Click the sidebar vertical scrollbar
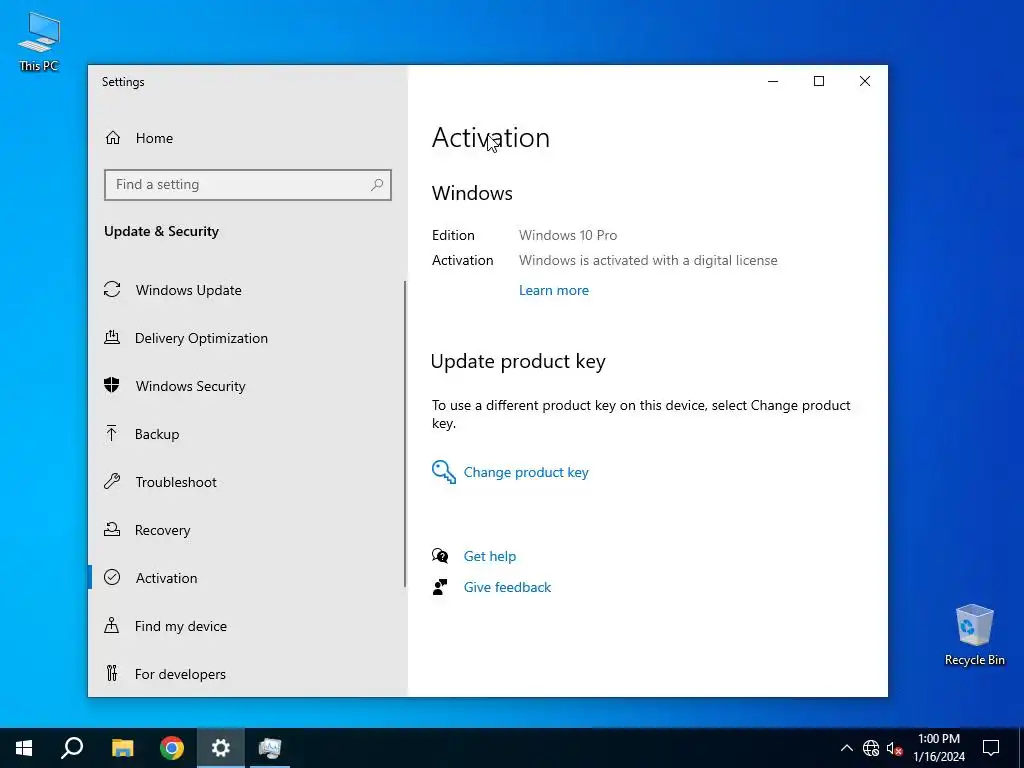The width and height of the screenshot is (1024, 768). click(x=405, y=434)
